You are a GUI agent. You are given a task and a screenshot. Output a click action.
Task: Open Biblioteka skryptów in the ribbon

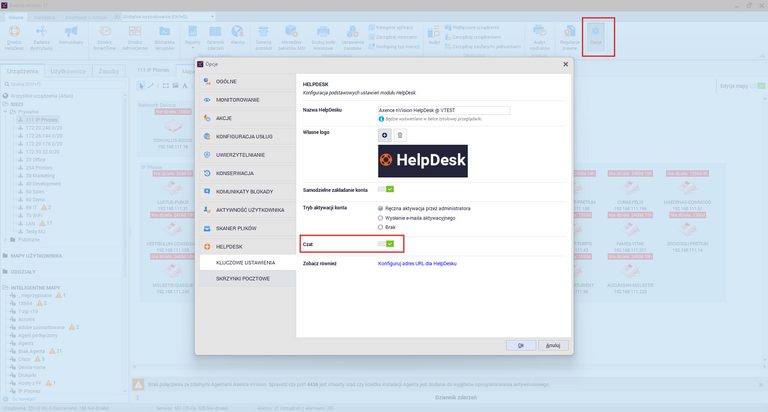pyautogui.click(x=165, y=38)
